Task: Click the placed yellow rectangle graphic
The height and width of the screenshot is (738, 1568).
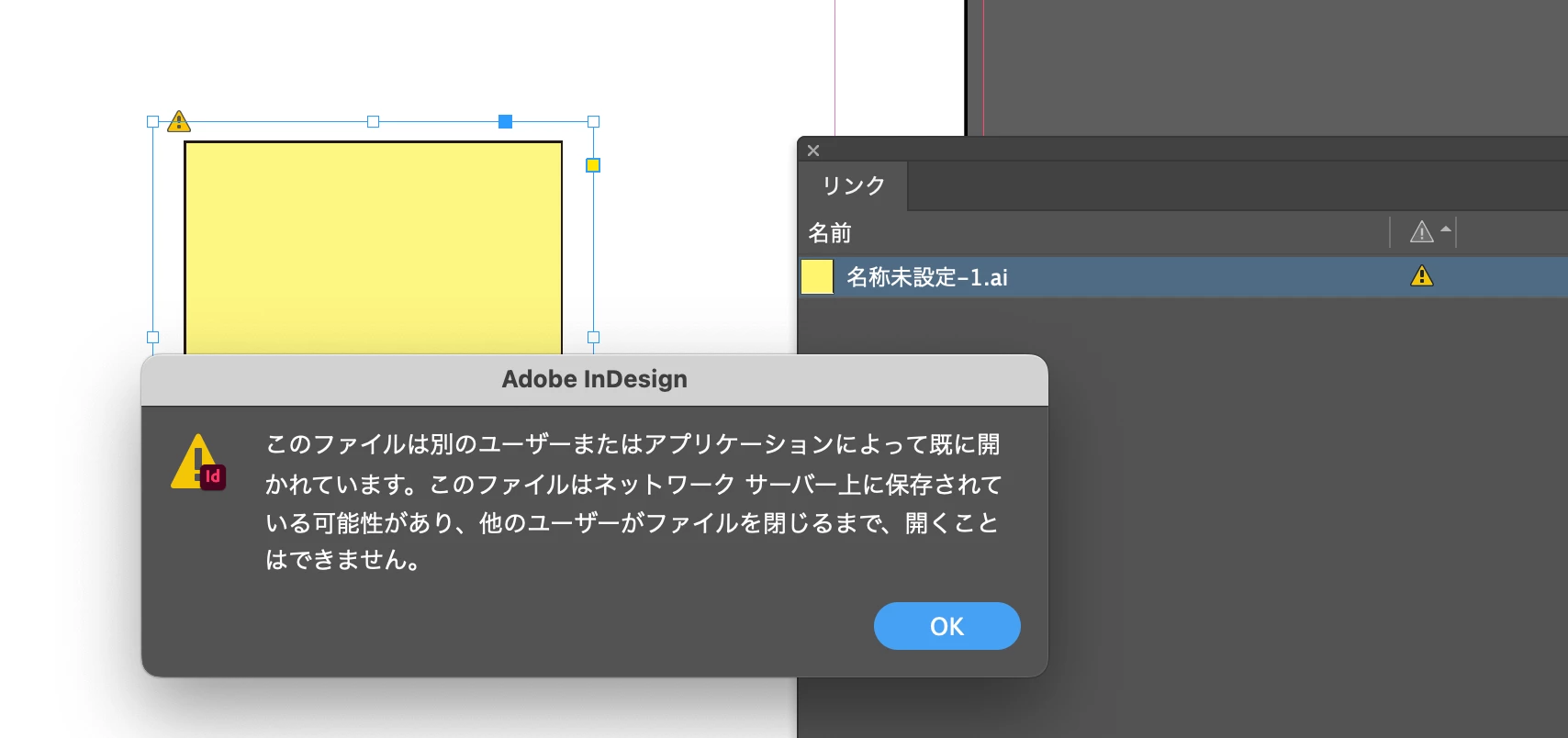Action: pos(373,247)
